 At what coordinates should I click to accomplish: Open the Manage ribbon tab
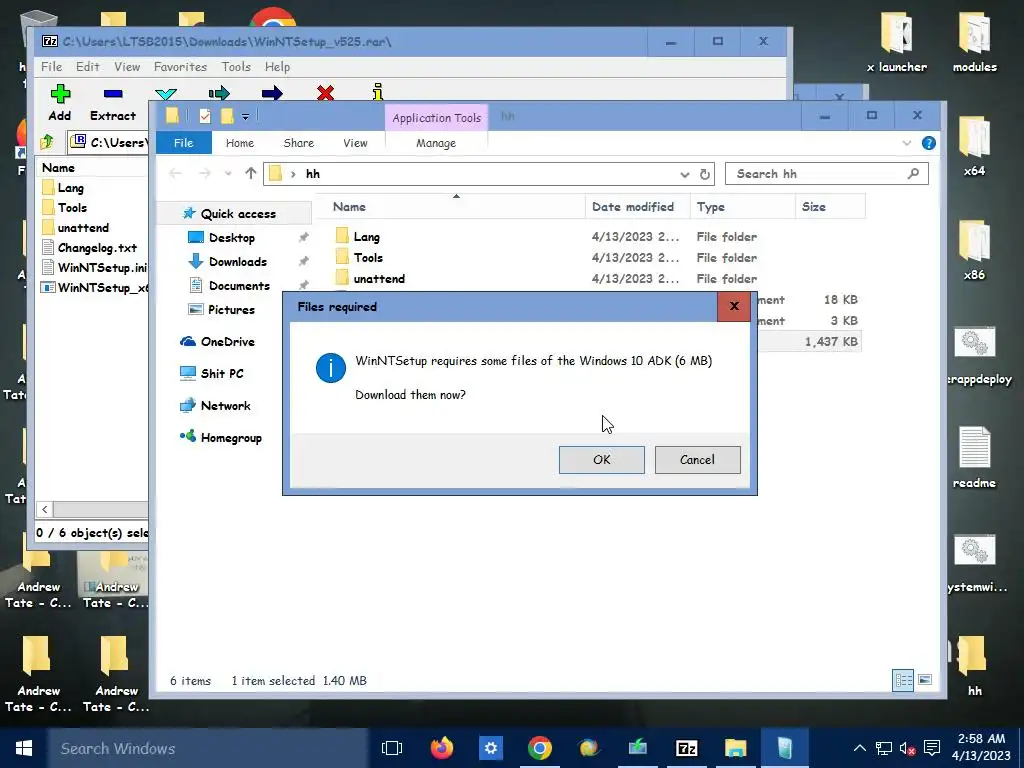coord(436,143)
